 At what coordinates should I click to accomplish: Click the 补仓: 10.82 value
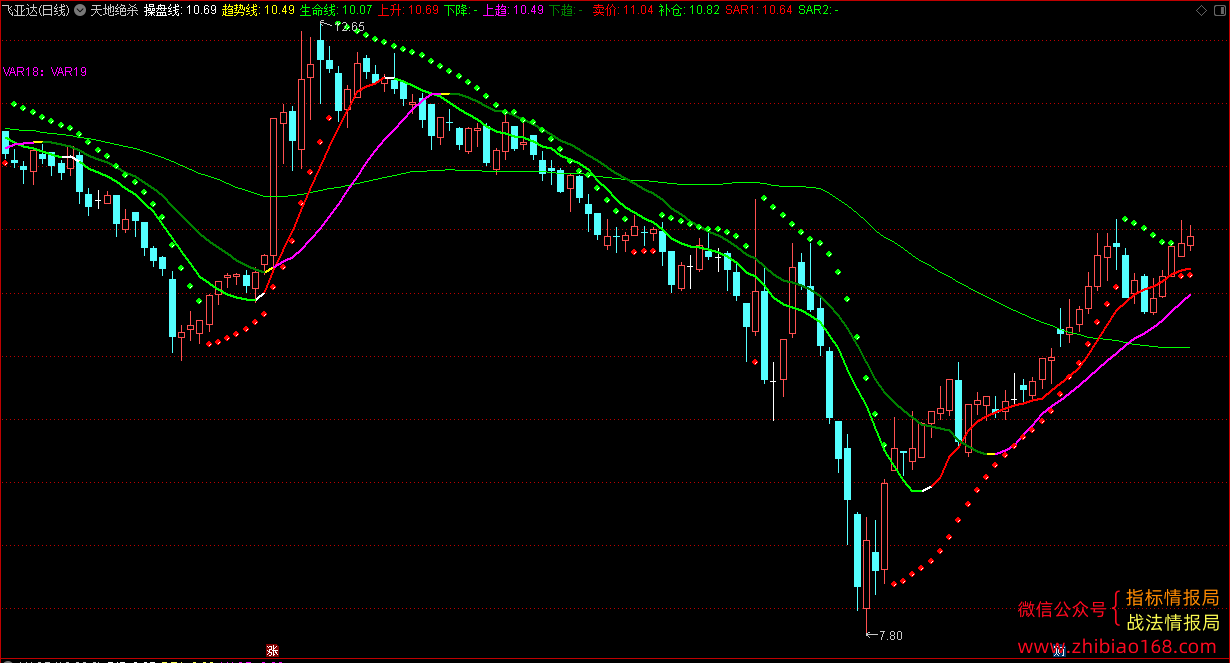[x=689, y=10]
